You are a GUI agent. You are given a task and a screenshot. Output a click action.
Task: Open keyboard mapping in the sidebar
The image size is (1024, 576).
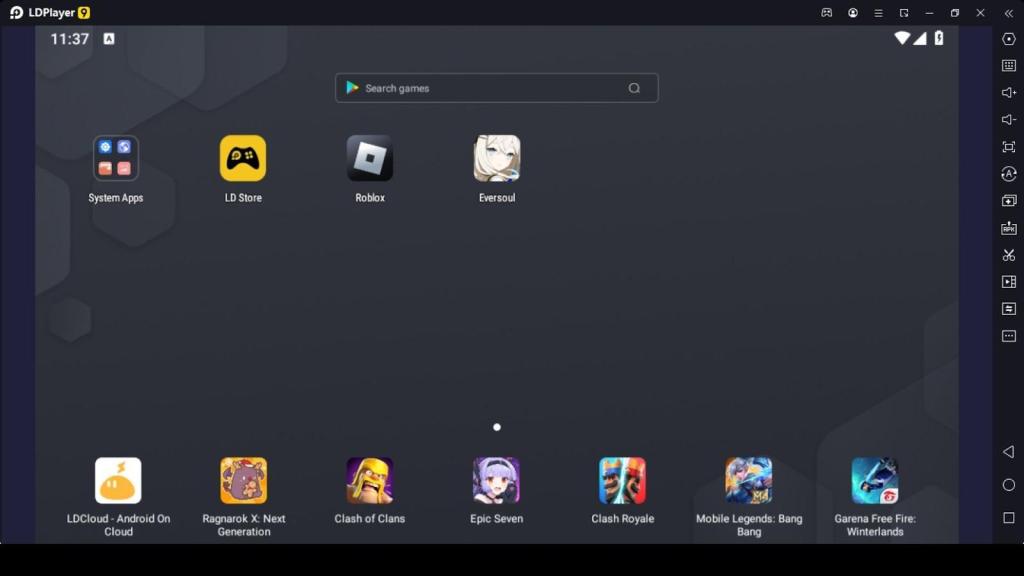[x=1008, y=66]
